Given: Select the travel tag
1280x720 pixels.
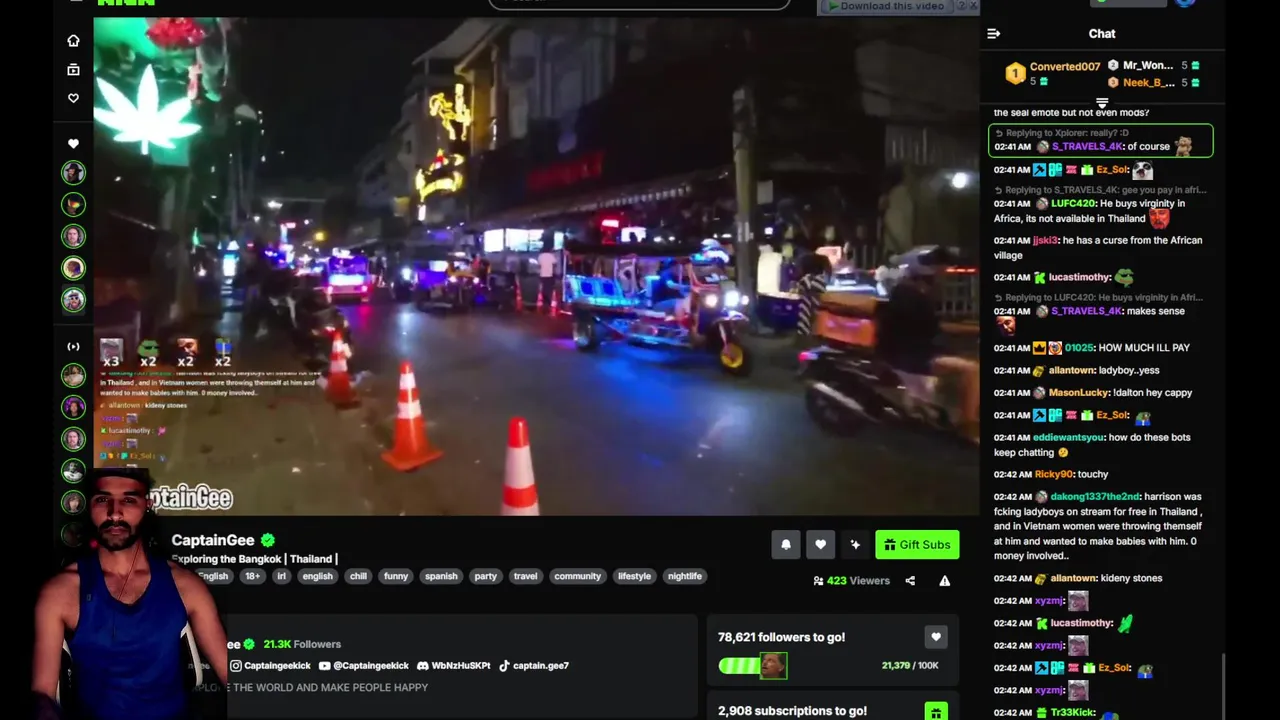Looking at the screenshot, I should [525, 576].
